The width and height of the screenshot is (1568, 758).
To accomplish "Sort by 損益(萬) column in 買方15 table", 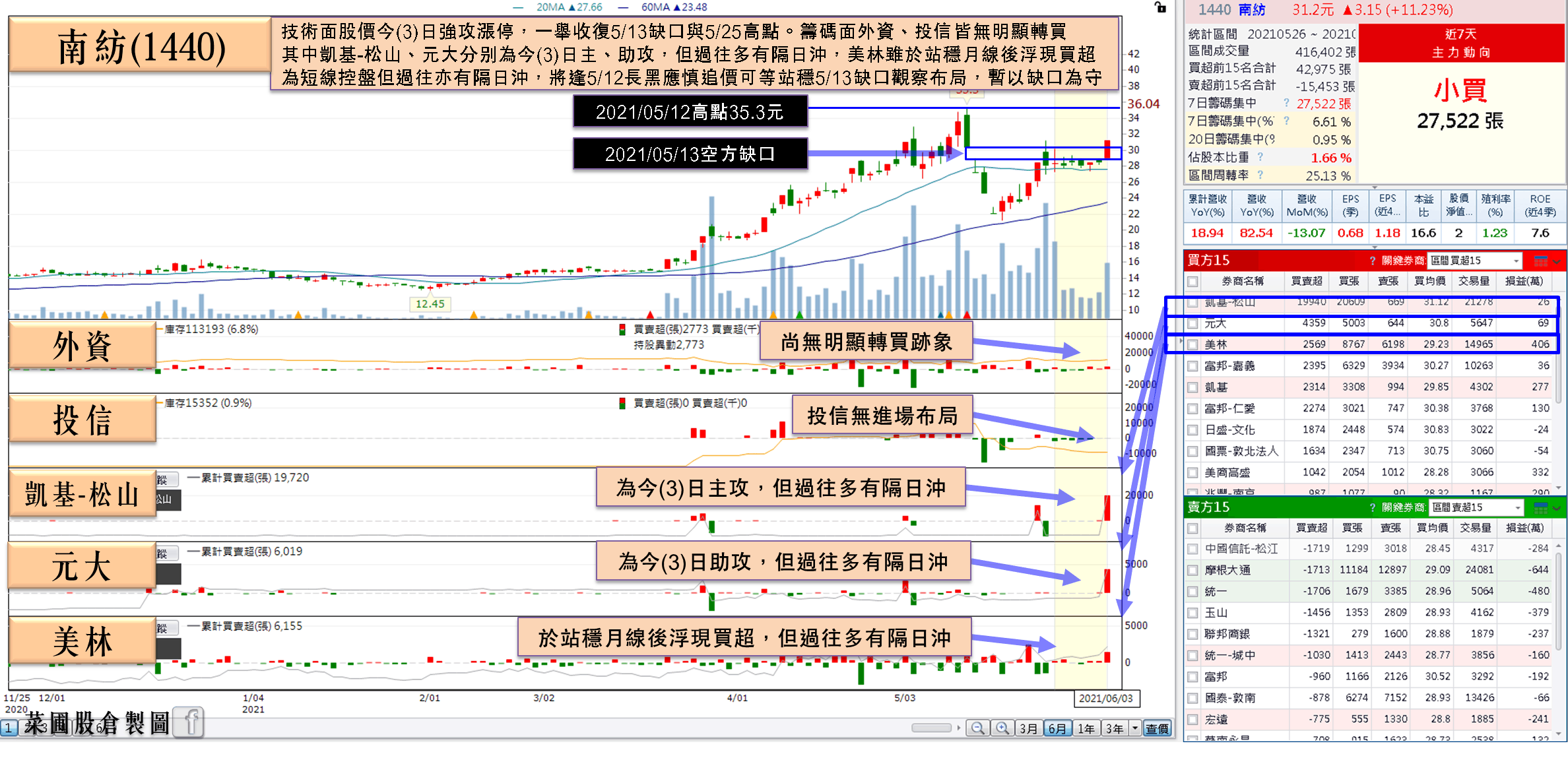I will pyautogui.click(x=1523, y=282).
